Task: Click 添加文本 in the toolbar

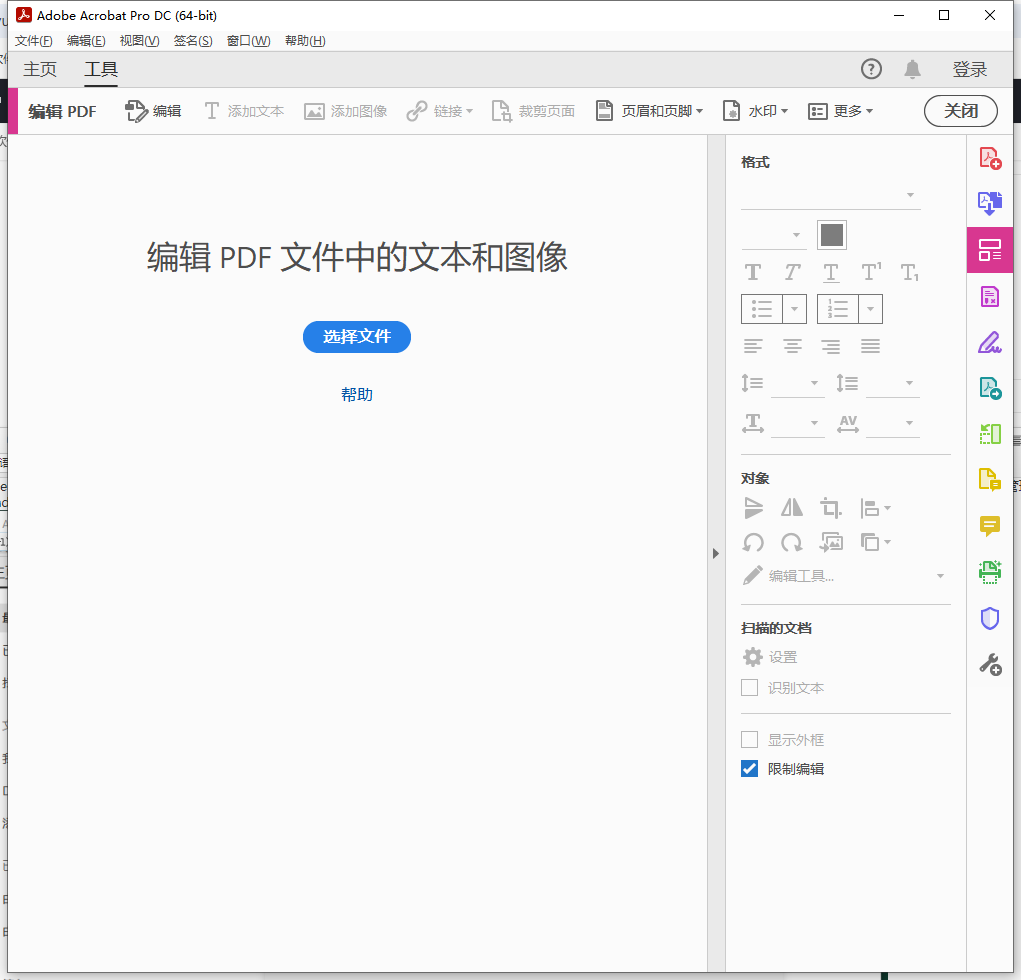Action: click(x=244, y=111)
